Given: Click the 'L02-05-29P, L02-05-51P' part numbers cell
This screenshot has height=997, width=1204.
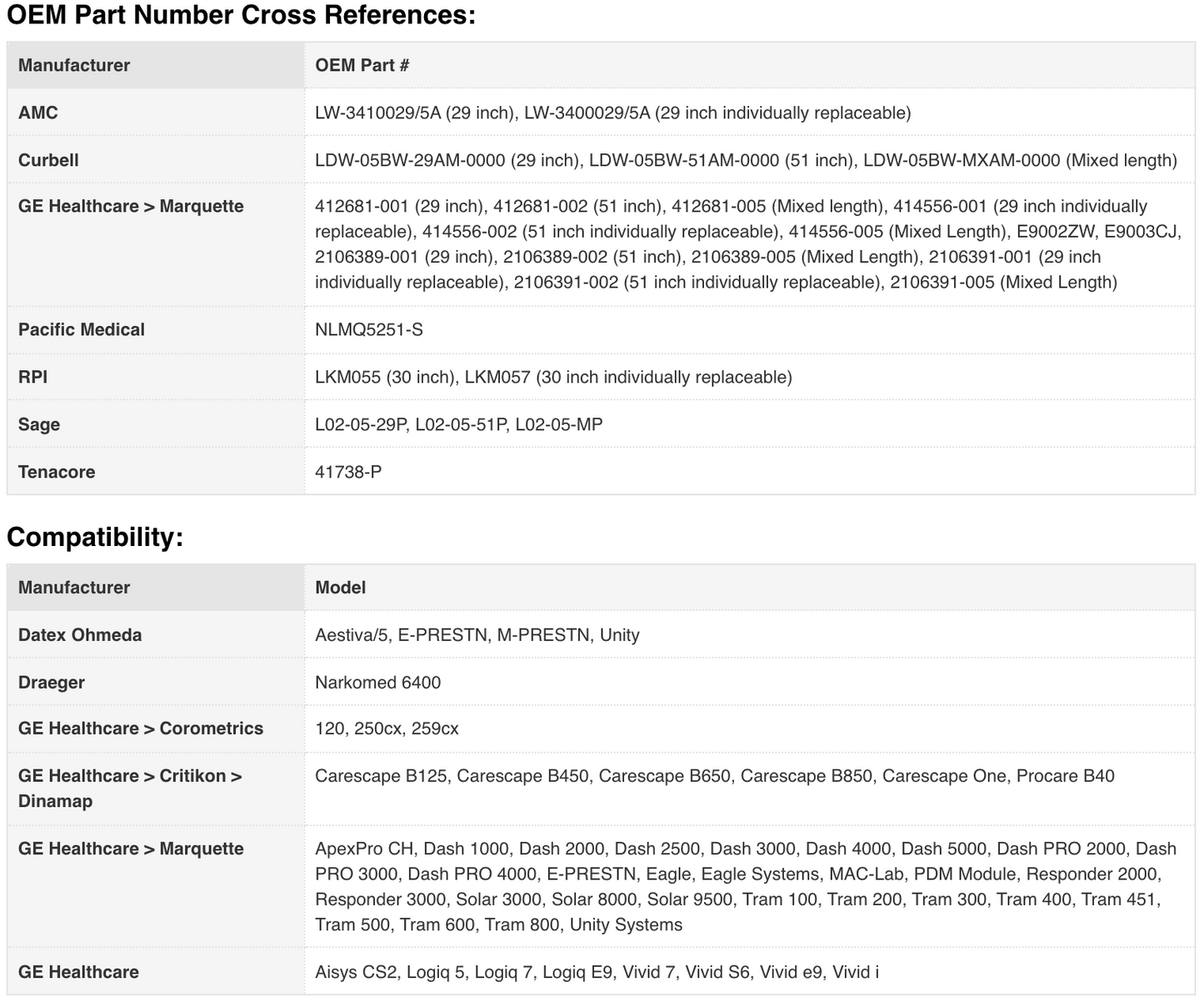Looking at the screenshot, I should [749, 424].
